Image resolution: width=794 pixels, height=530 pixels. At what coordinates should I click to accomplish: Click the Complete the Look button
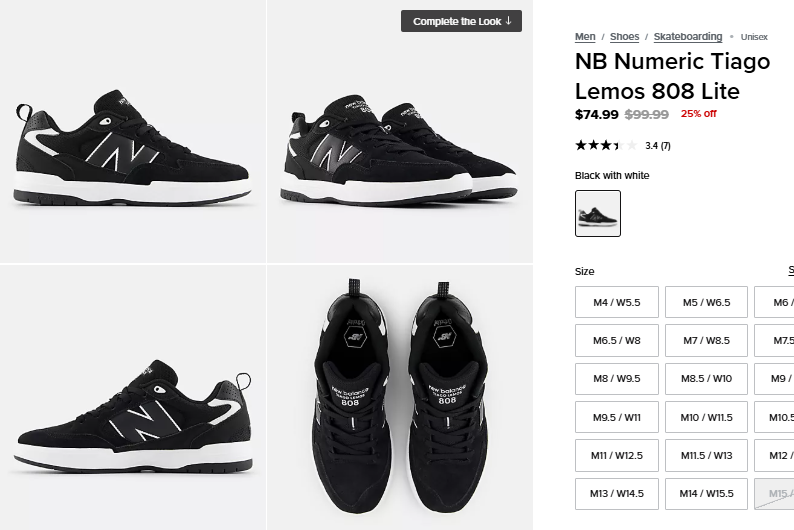pyautogui.click(x=461, y=21)
